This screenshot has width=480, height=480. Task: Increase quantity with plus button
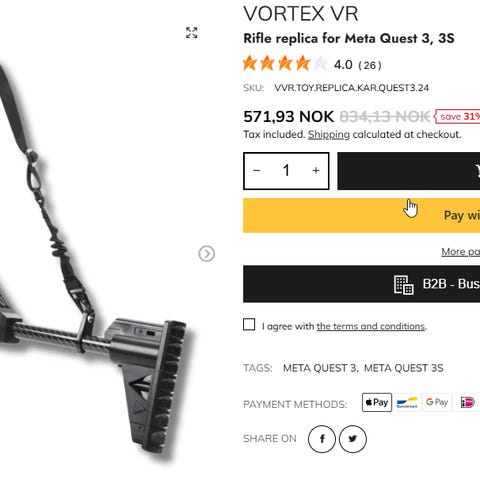(x=316, y=171)
